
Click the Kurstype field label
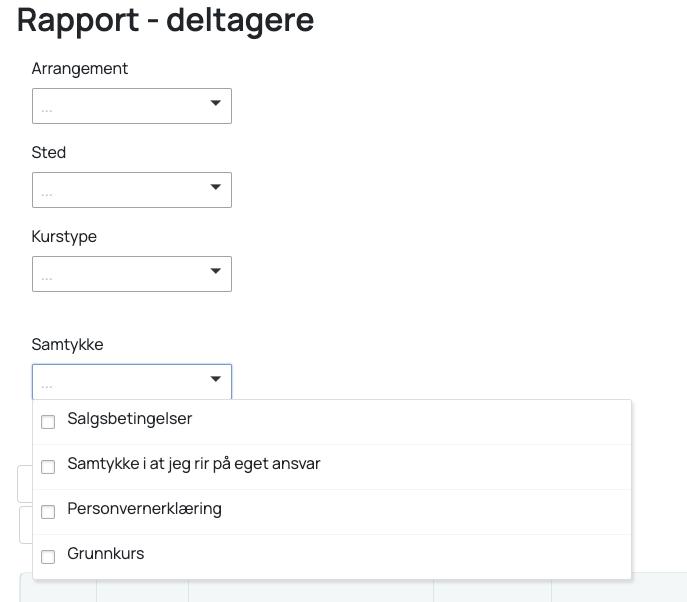[x=64, y=237]
